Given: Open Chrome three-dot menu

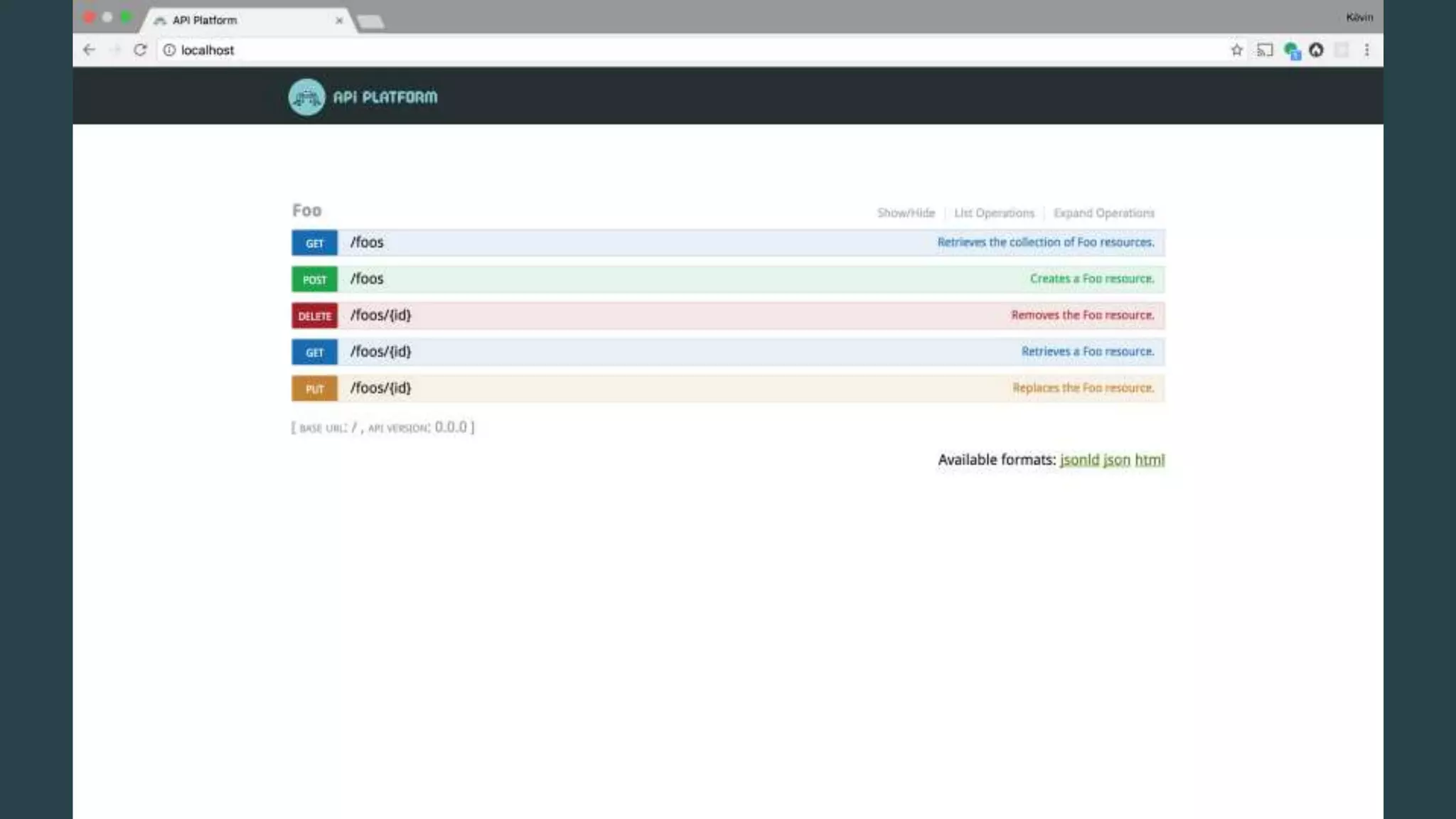Looking at the screenshot, I should pyautogui.click(x=1366, y=50).
